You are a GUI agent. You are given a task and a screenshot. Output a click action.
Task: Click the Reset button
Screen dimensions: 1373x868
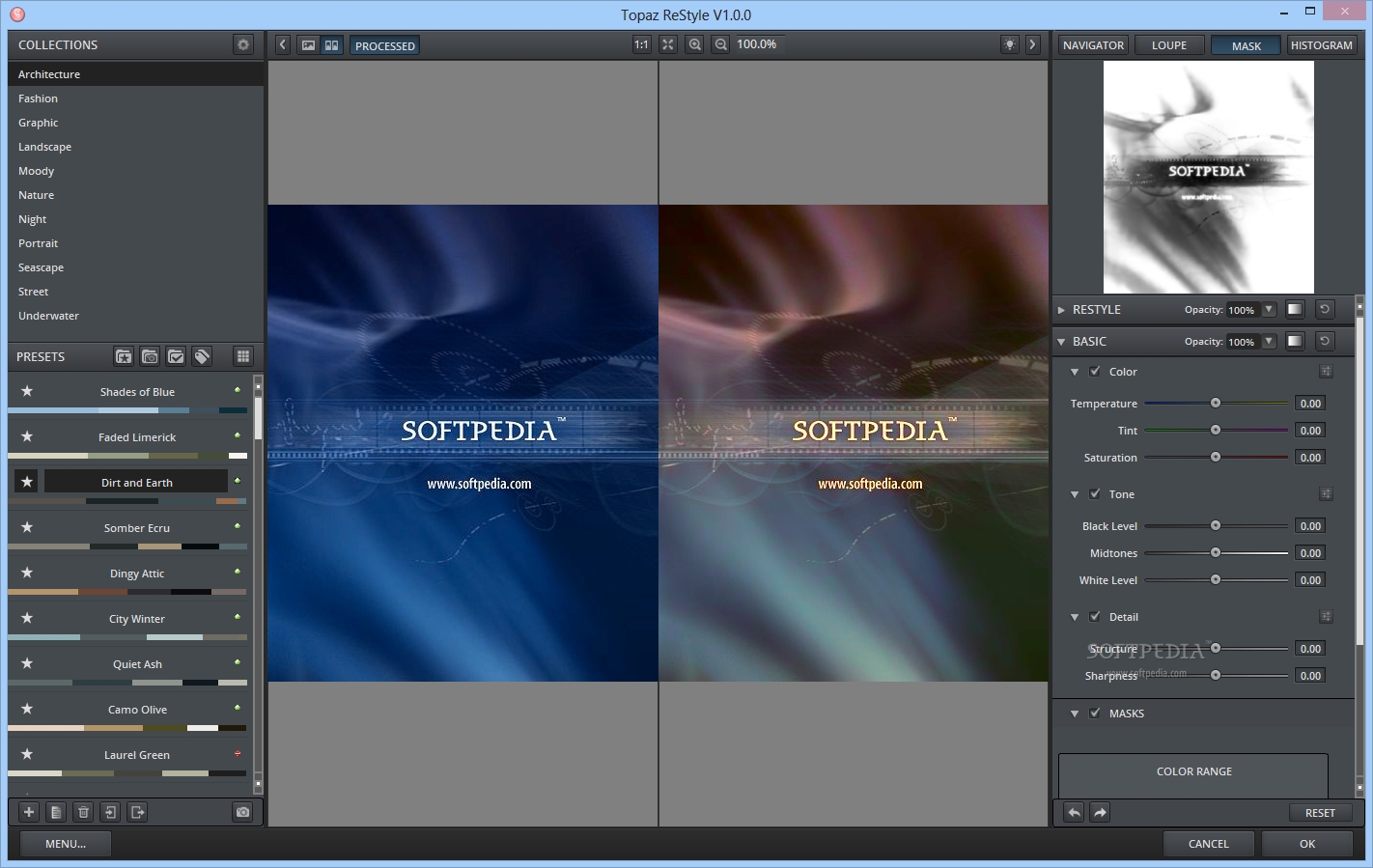tap(1320, 813)
